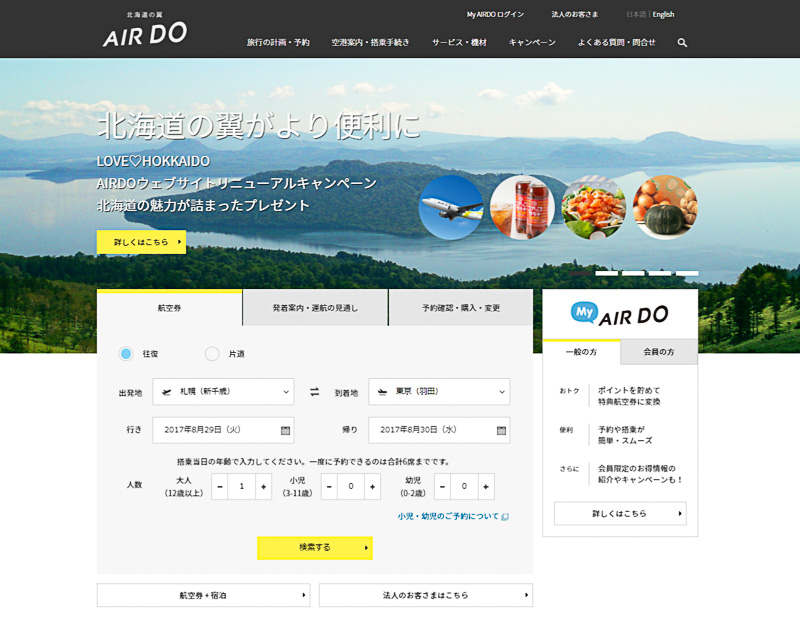Click 法人のお客さま header link
This screenshot has height=637, width=800.
pos(574,14)
